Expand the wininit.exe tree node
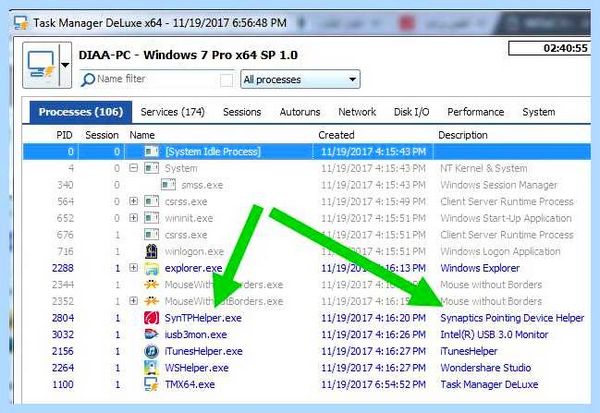600x413 pixels. click(x=133, y=217)
